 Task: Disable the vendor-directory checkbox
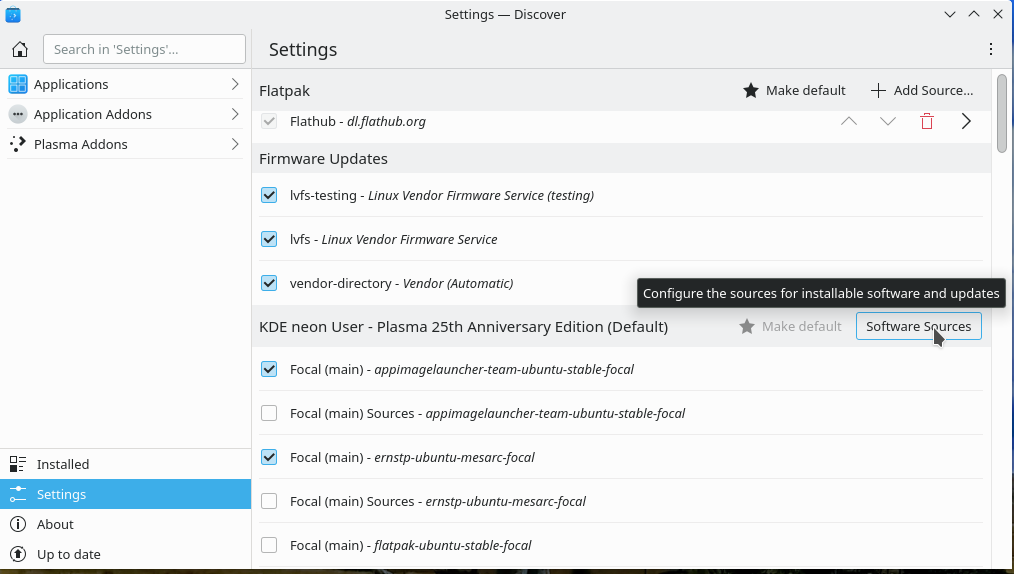(x=269, y=283)
